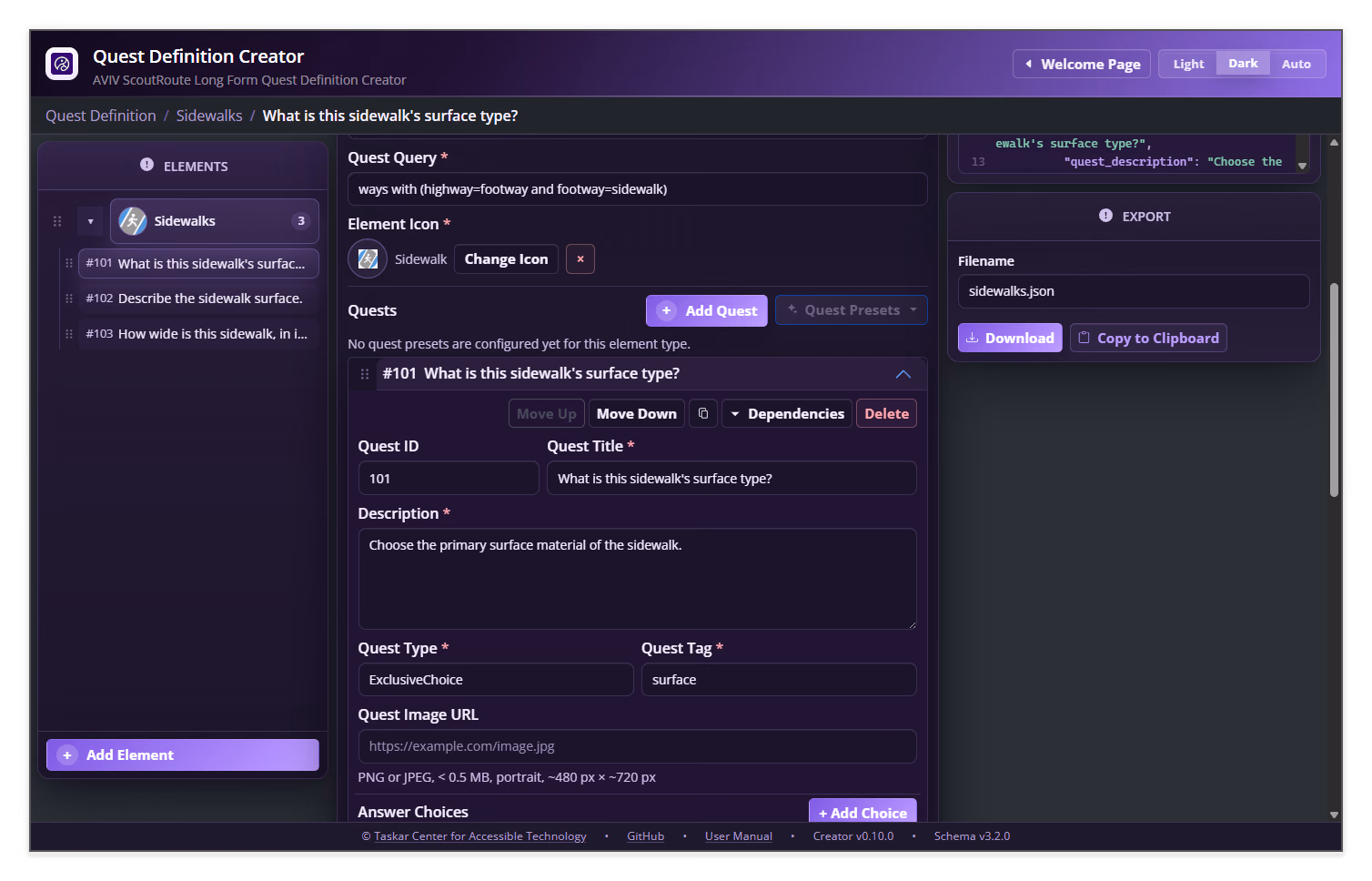Open the Quest Type ExclusiveChoice selector
This screenshot has width=1372, height=881.
click(x=496, y=680)
